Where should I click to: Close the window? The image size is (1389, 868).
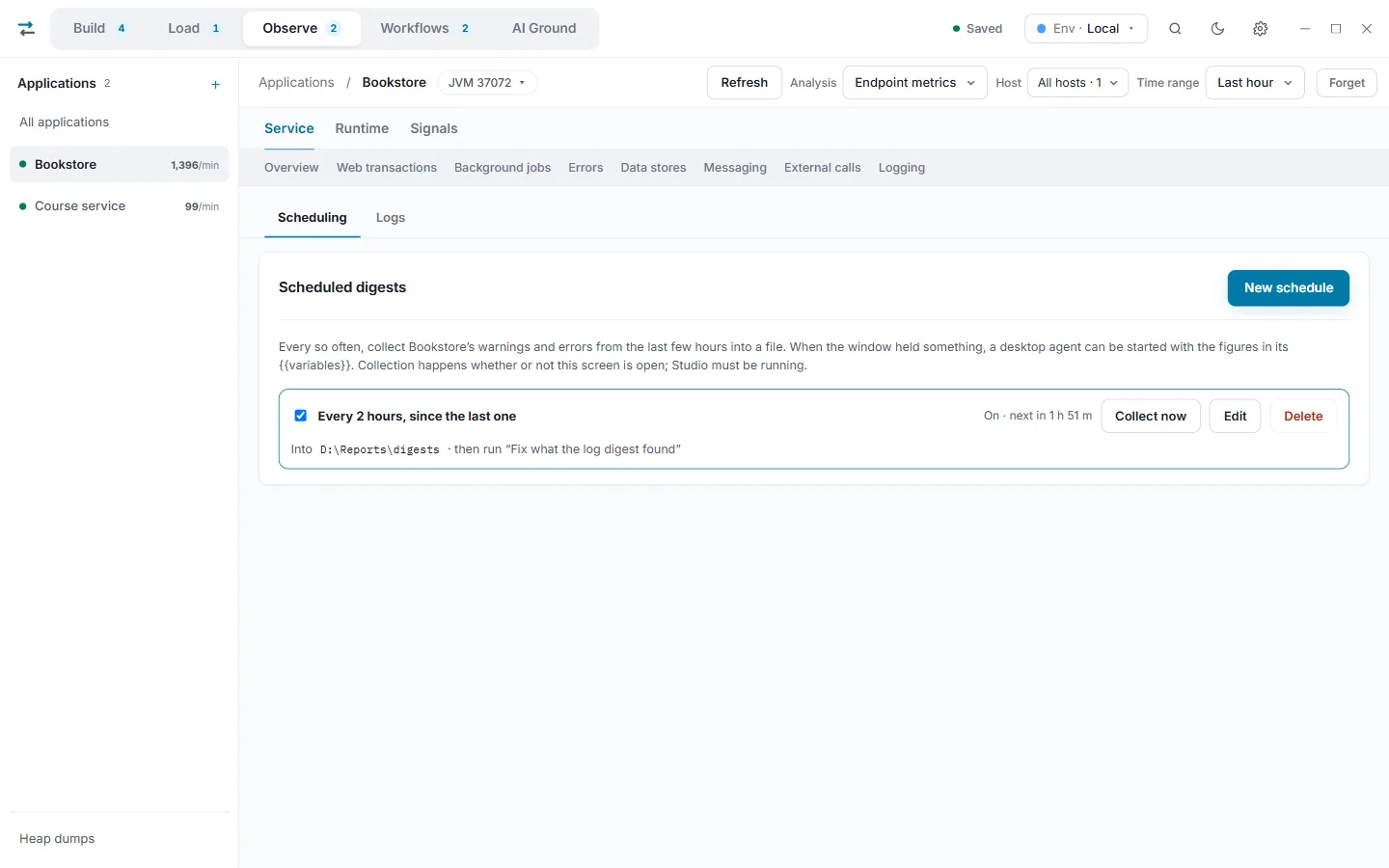1367,29
